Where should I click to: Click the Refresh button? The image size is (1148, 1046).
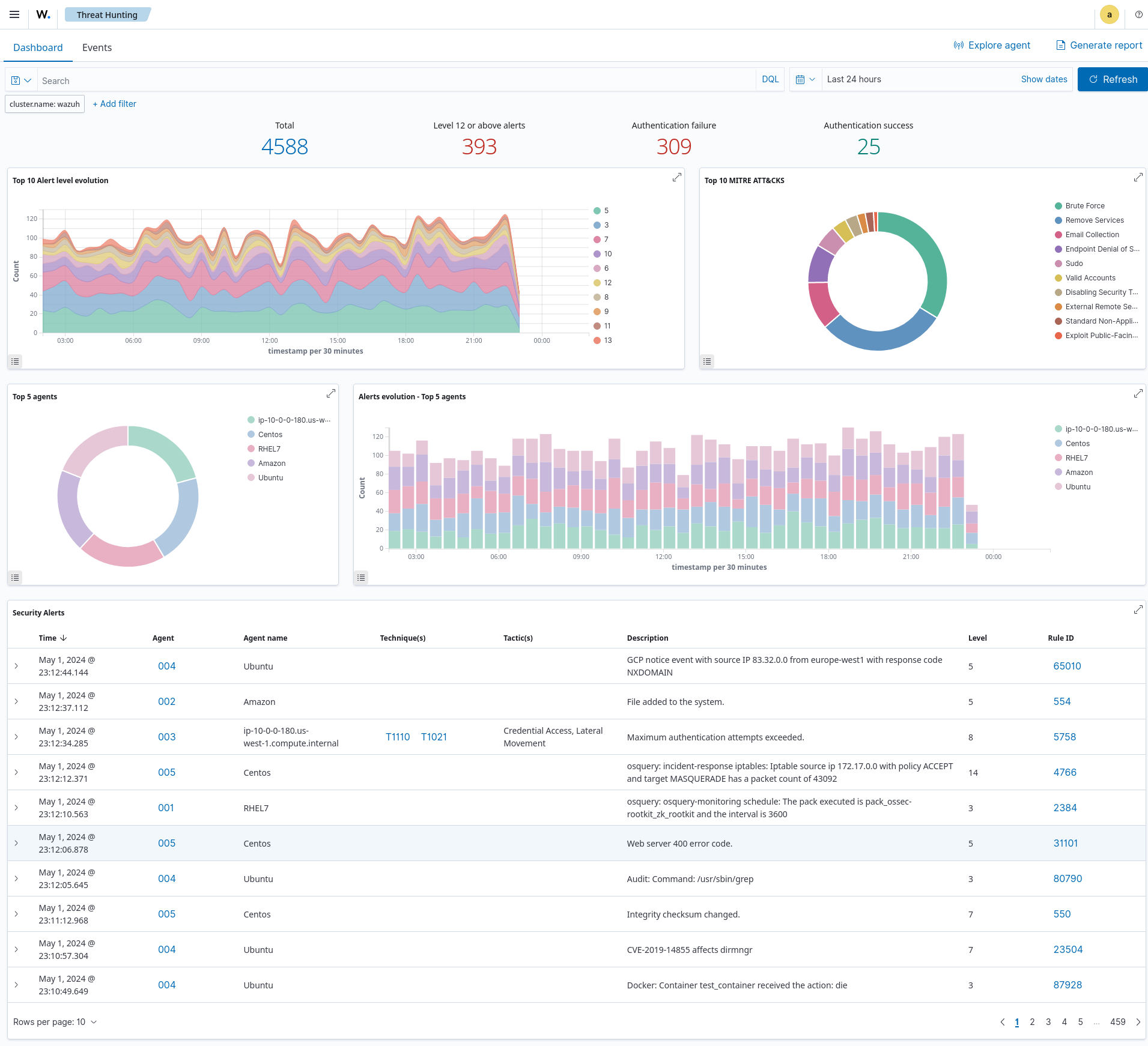[1112, 79]
